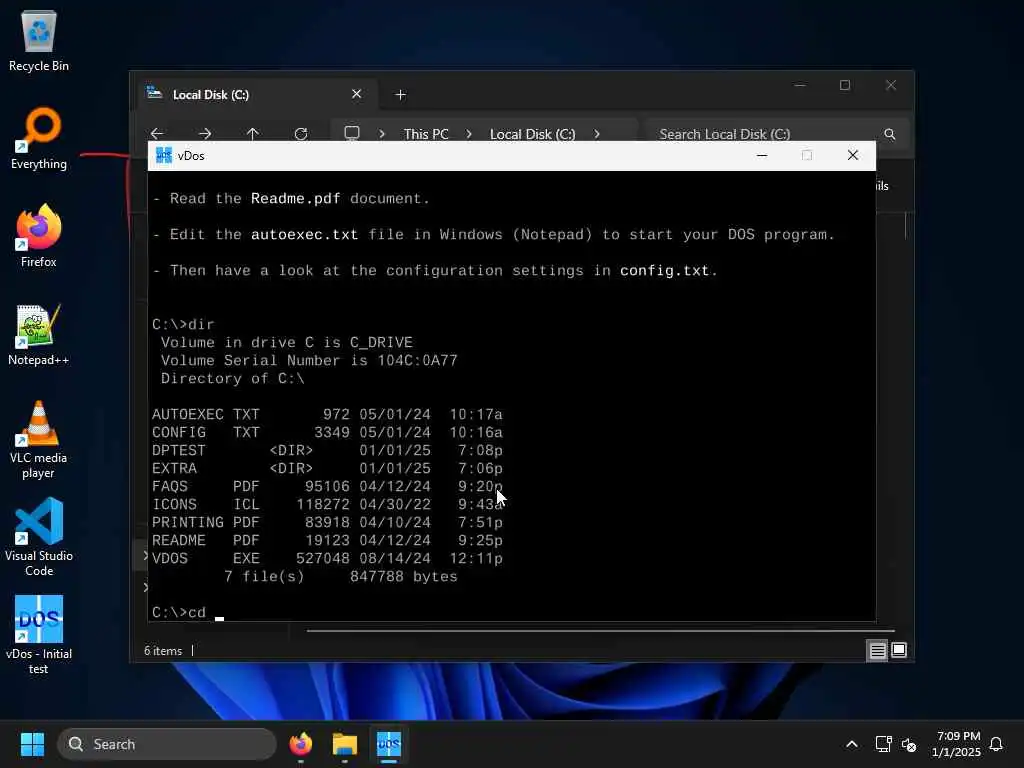Image resolution: width=1024 pixels, height=768 pixels.
Task: Click the vDos window title bar icon
Action: coord(163,155)
